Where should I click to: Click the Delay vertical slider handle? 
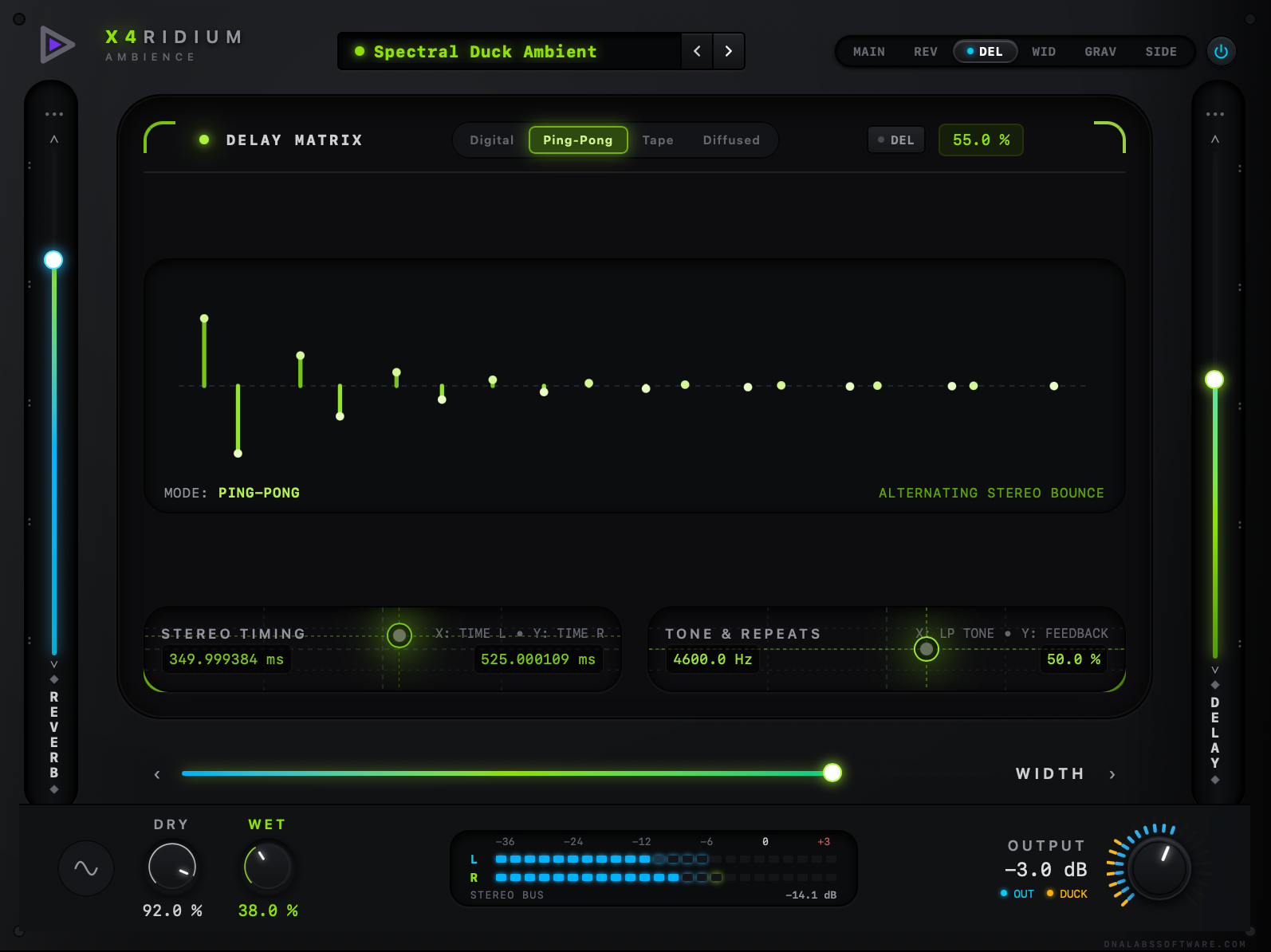point(1214,380)
